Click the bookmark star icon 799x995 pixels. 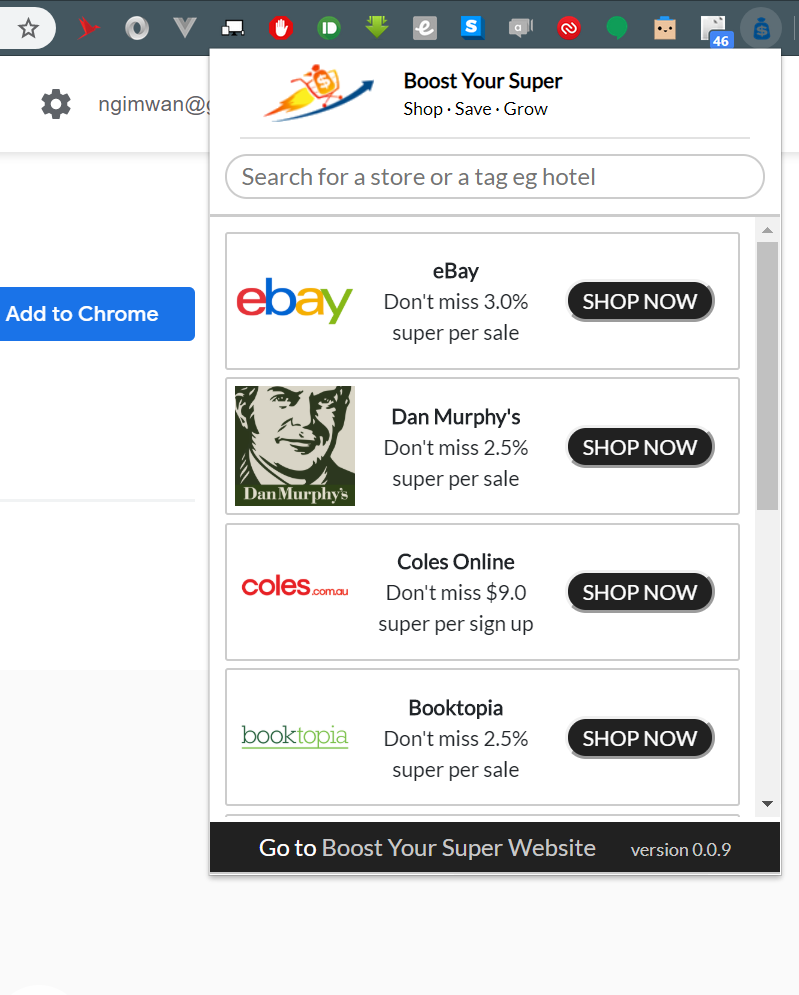click(x=28, y=28)
